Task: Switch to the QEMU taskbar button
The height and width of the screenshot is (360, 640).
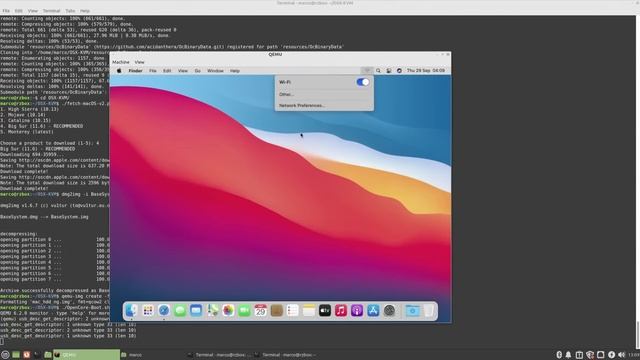Action: click(x=87, y=355)
